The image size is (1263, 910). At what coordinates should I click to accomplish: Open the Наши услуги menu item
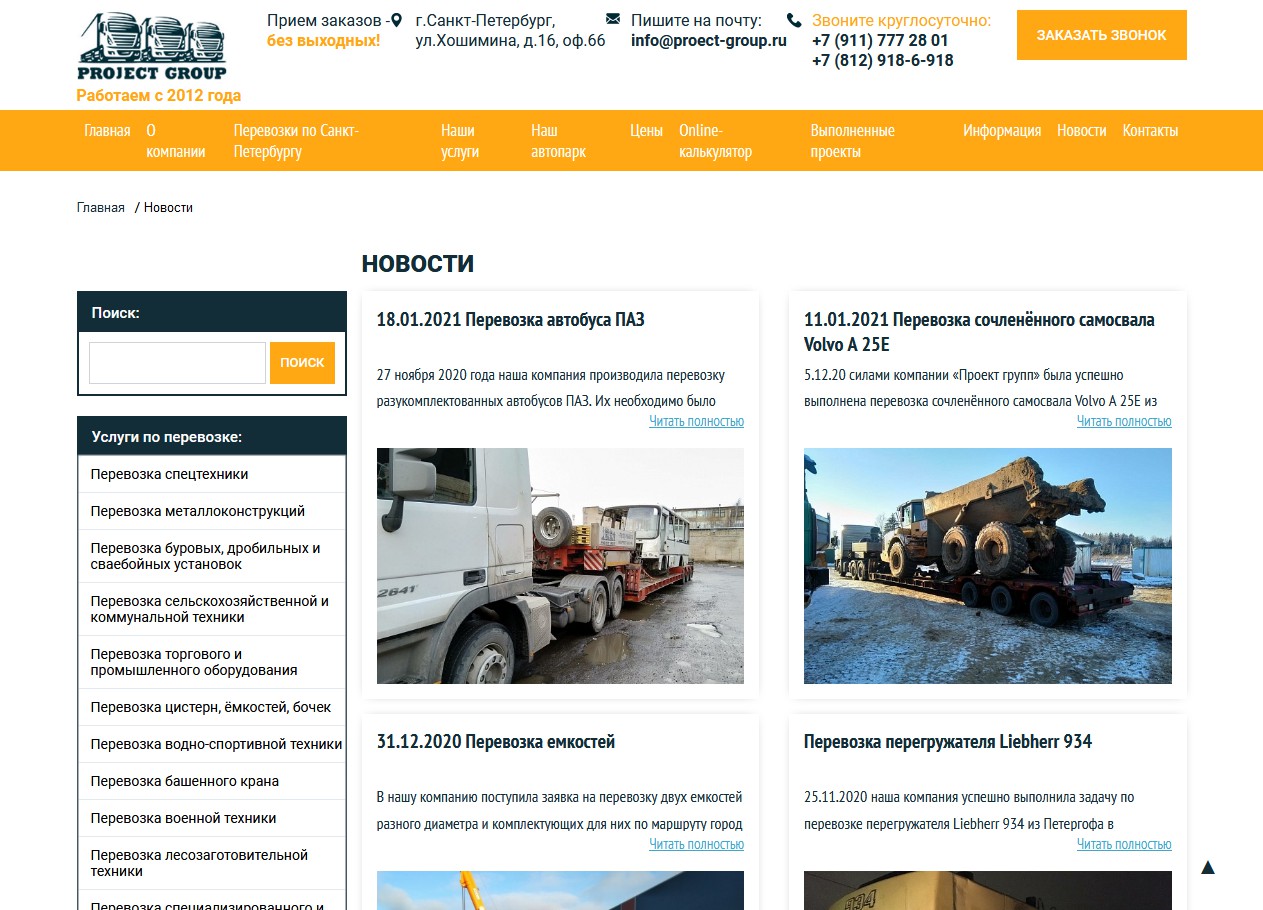(x=460, y=141)
